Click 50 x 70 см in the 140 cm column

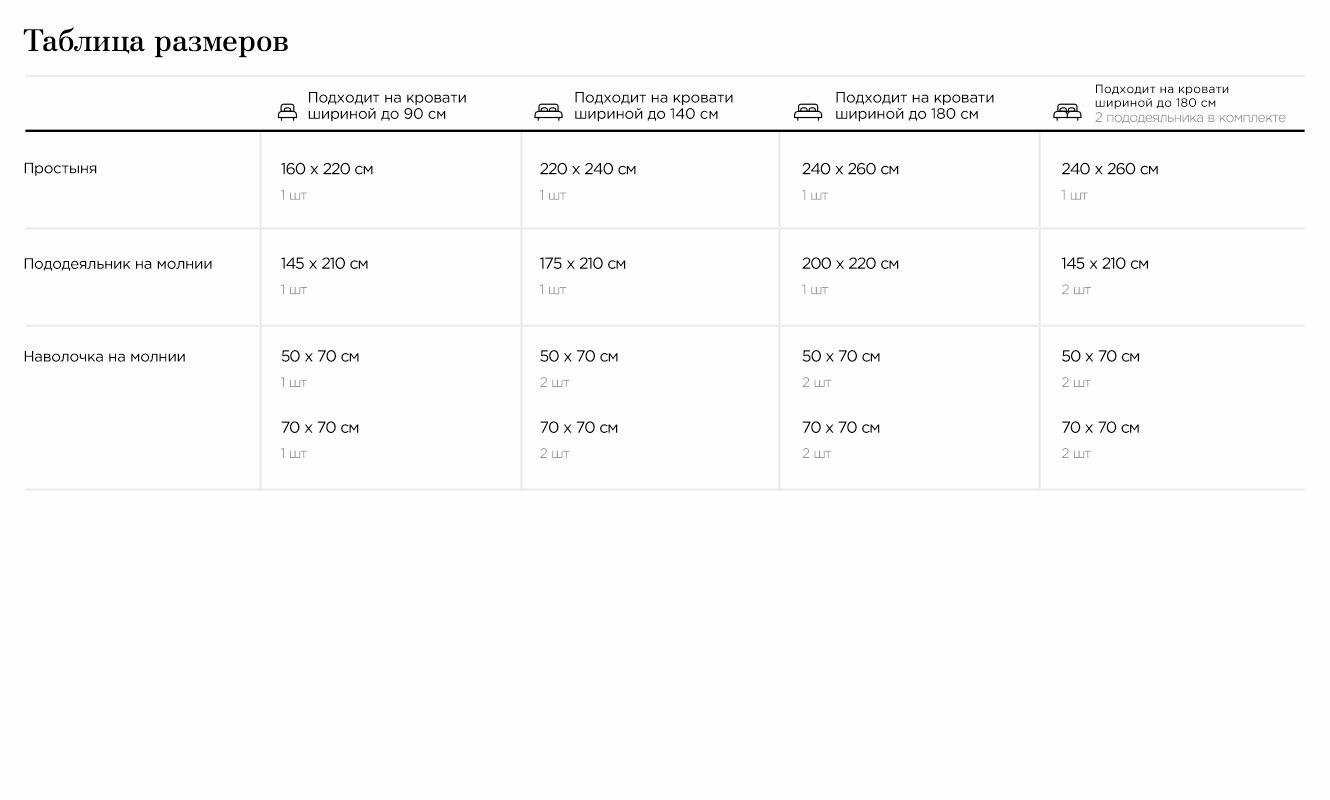[579, 357]
